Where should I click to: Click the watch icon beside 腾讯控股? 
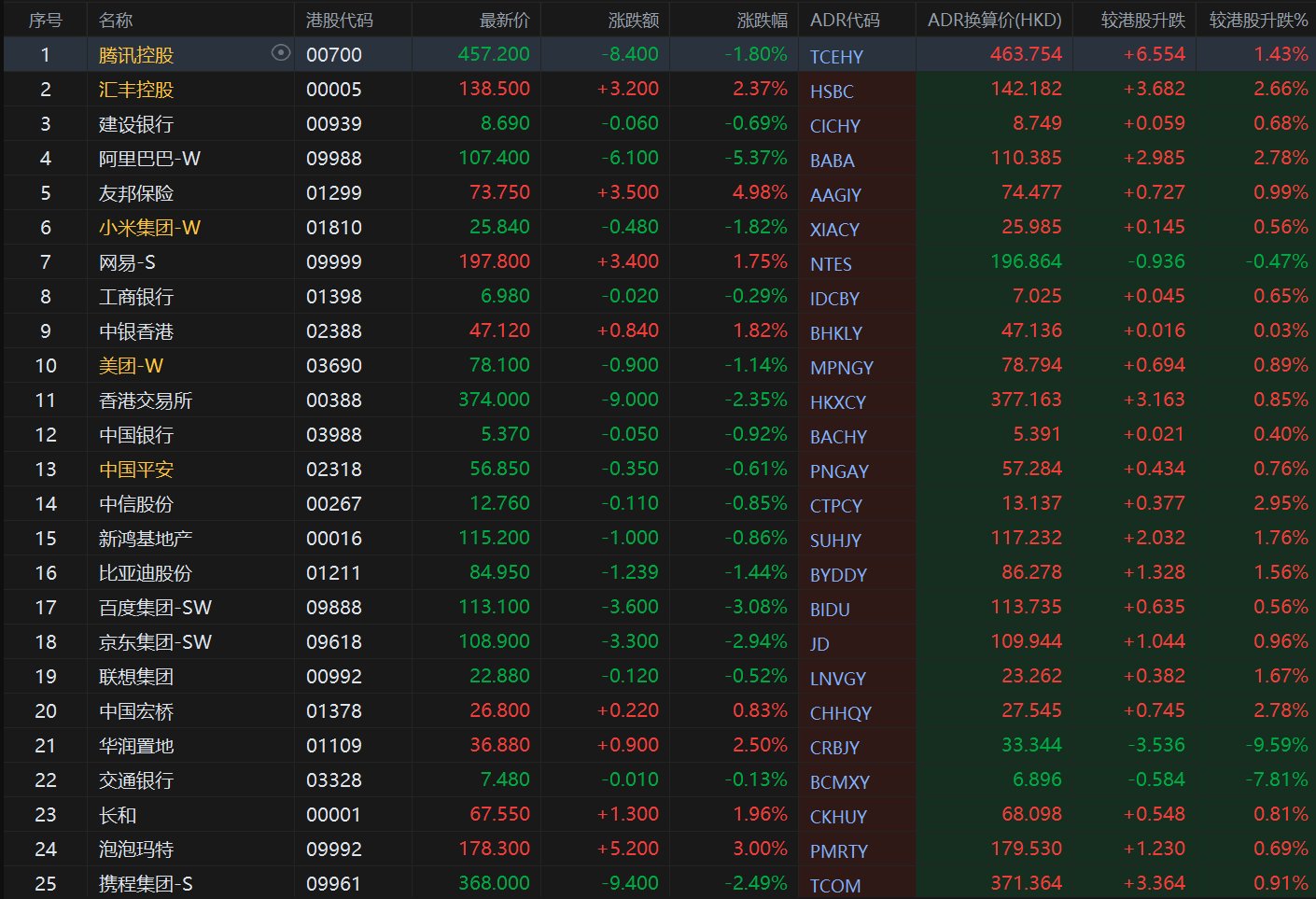[x=280, y=53]
